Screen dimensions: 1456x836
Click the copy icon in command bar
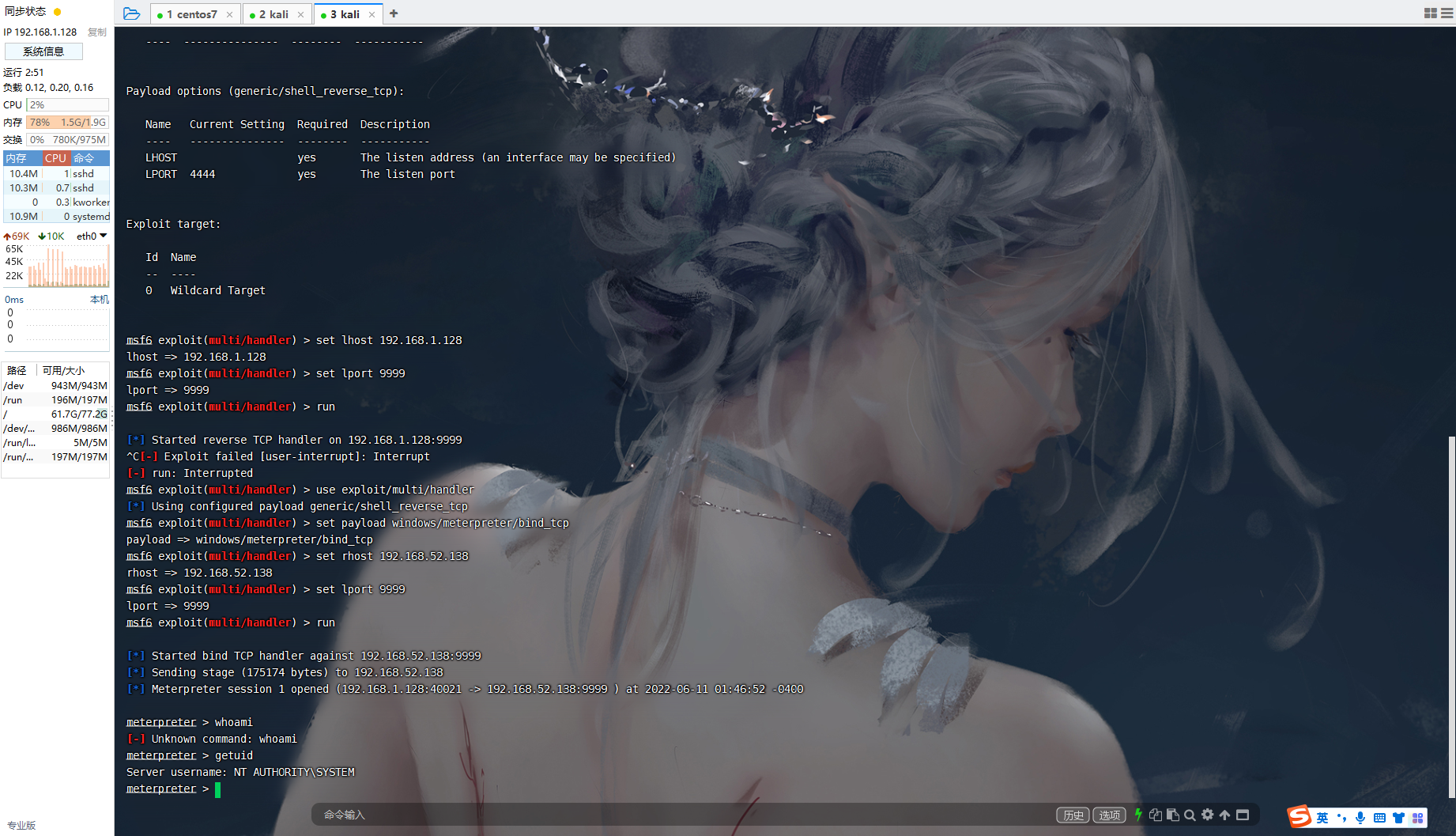[x=1156, y=815]
